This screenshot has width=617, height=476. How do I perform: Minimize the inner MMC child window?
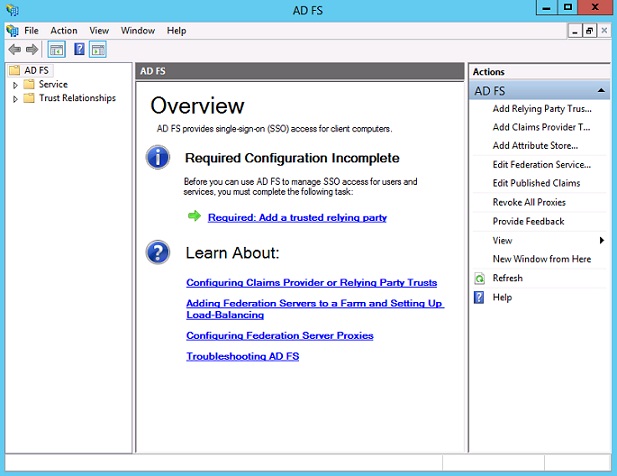click(575, 31)
